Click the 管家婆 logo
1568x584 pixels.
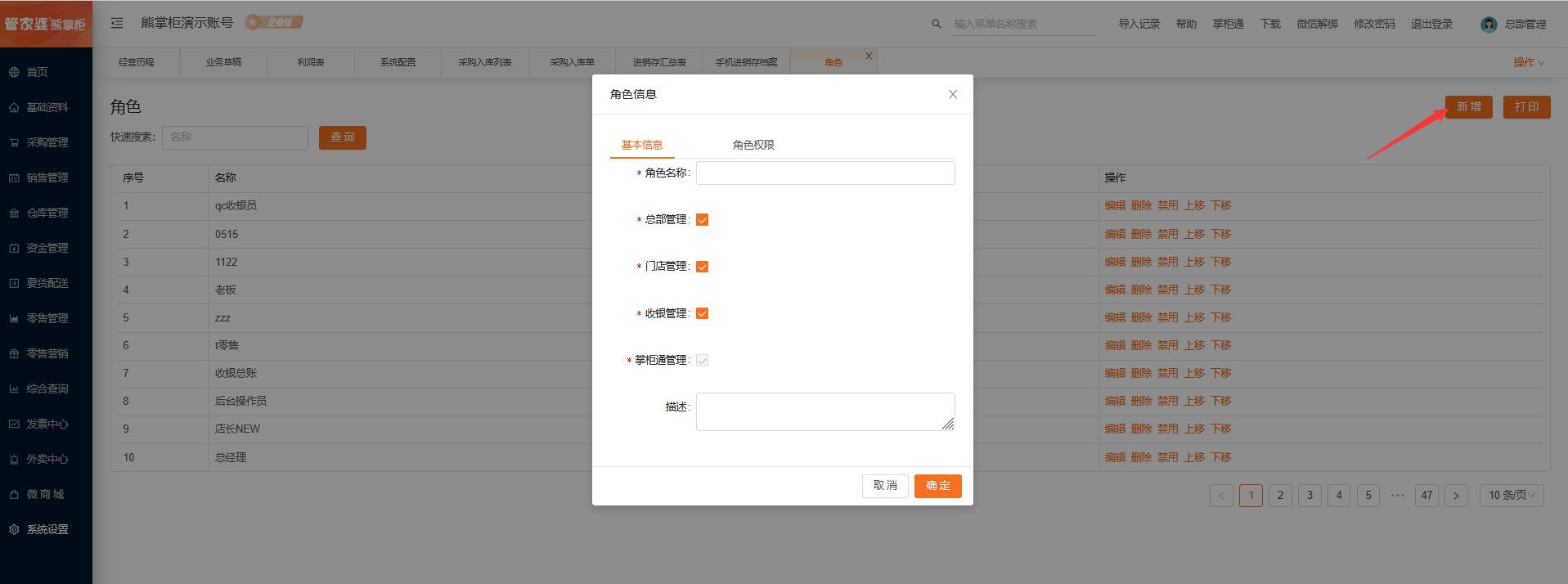[46, 24]
